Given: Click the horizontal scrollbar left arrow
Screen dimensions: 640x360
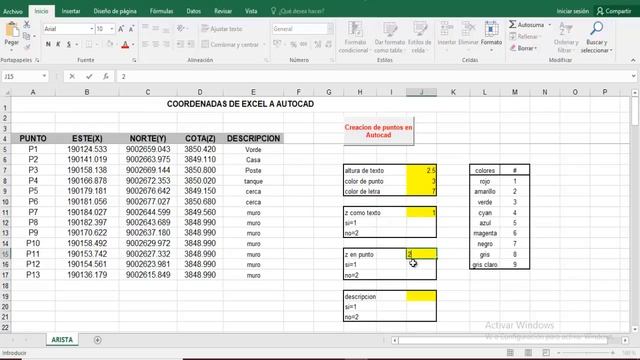Looking at the screenshot, I should [x=395, y=340].
